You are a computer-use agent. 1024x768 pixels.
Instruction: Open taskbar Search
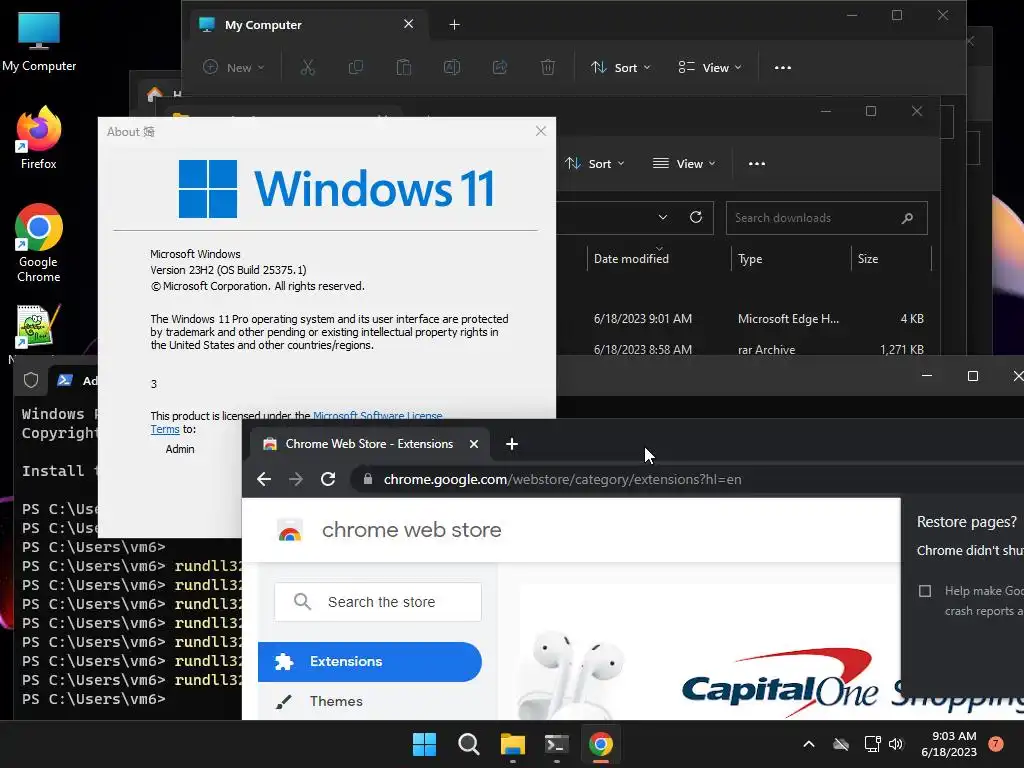(x=469, y=744)
